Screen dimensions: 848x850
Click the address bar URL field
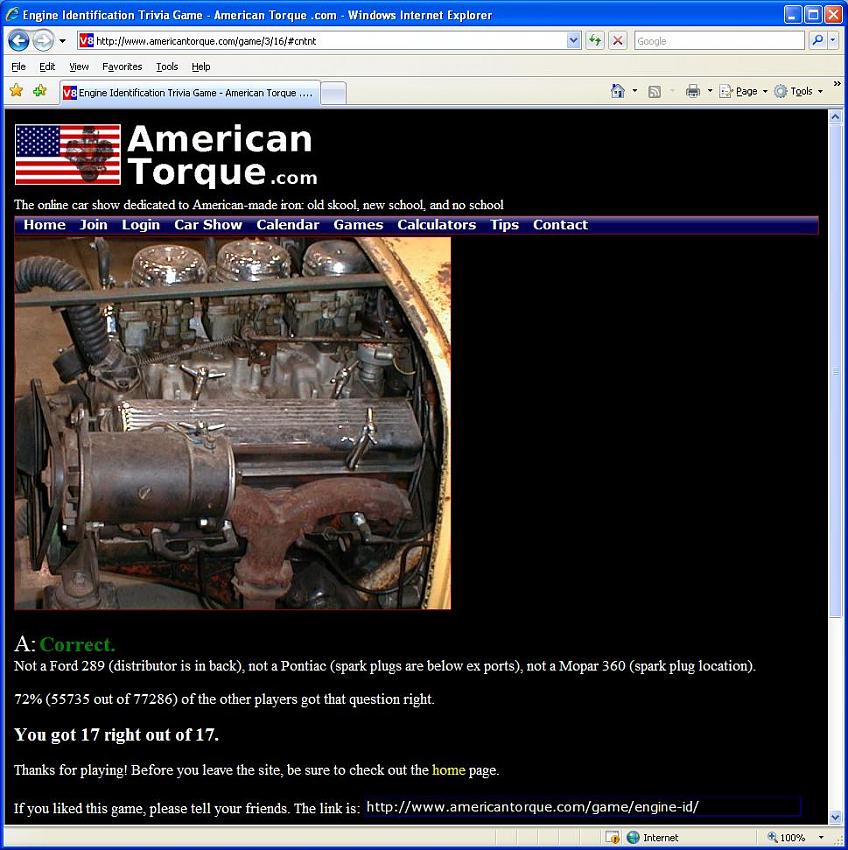pyautogui.click(x=331, y=41)
